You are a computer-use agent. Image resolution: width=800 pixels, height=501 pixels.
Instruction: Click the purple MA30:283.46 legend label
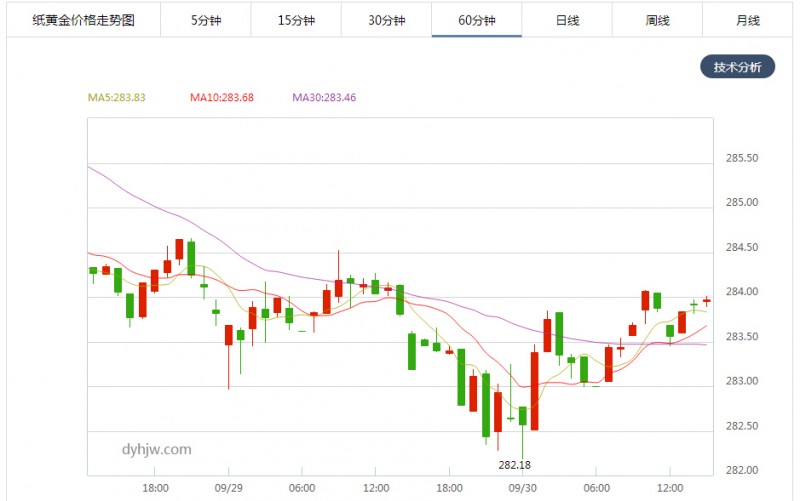(x=324, y=98)
